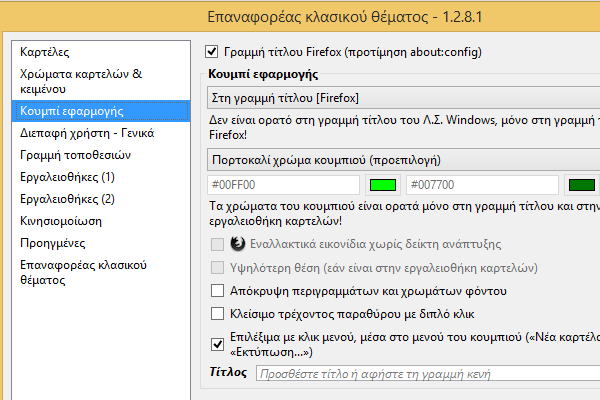Click the Τίτλος text input field
Image resolution: width=600 pixels, height=400 pixels.
click(428, 374)
